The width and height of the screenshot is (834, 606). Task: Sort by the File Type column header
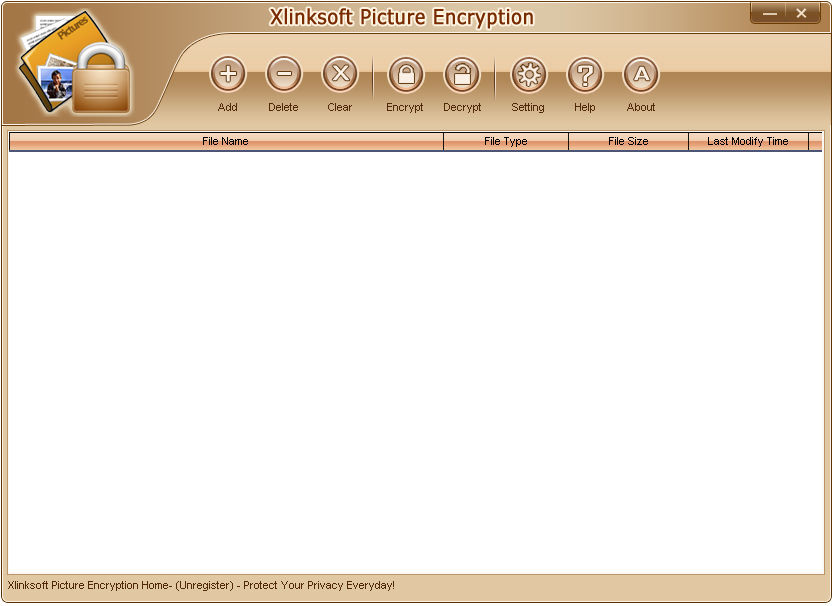506,142
